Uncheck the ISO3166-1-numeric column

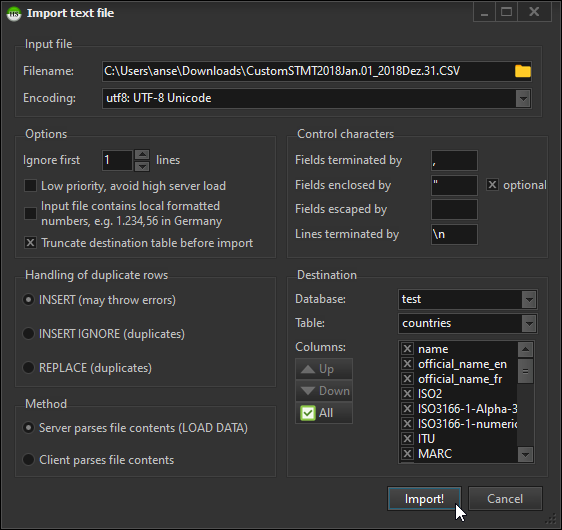(x=407, y=424)
